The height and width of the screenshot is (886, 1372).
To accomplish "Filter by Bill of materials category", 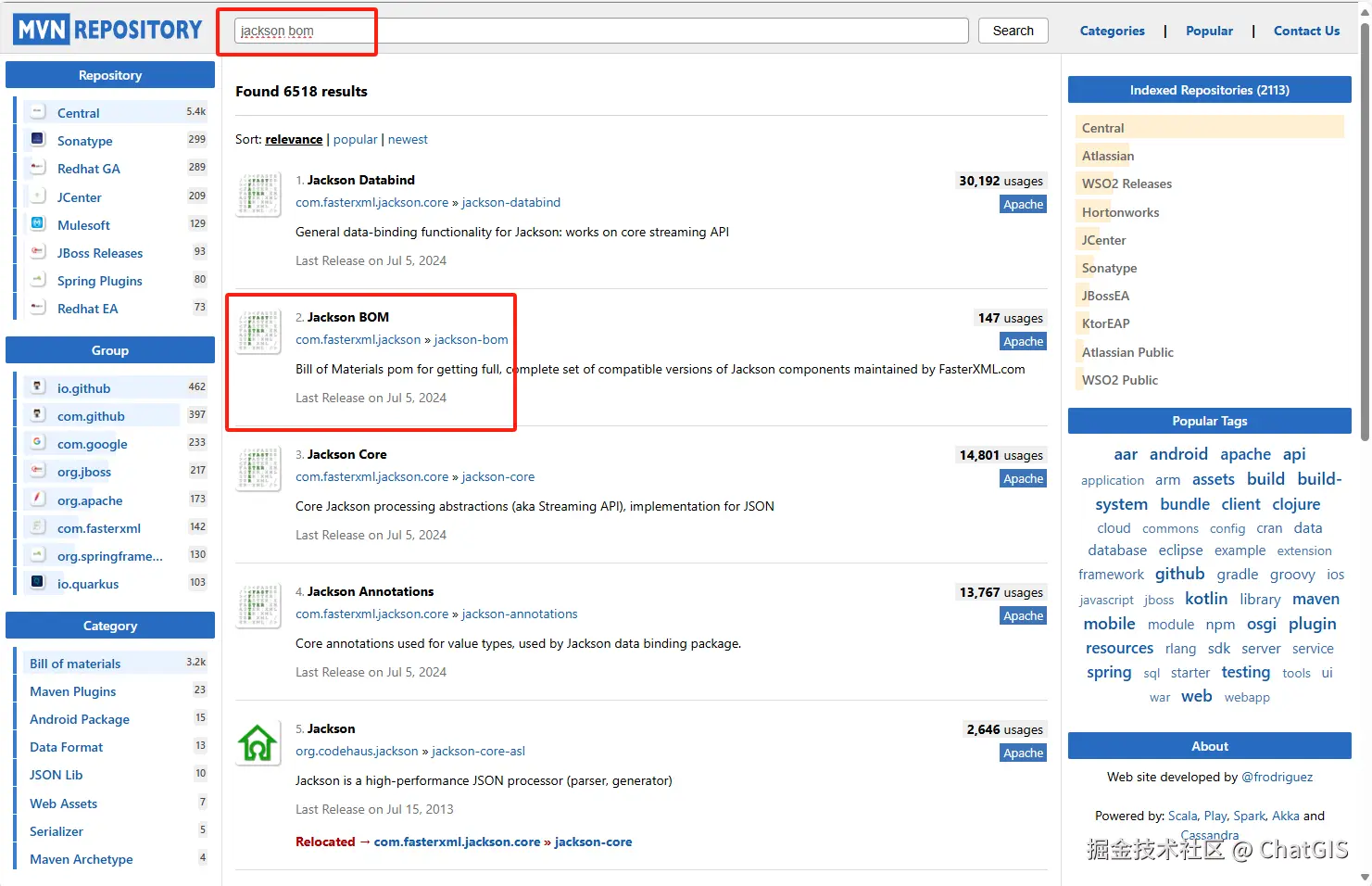I will (x=75, y=664).
